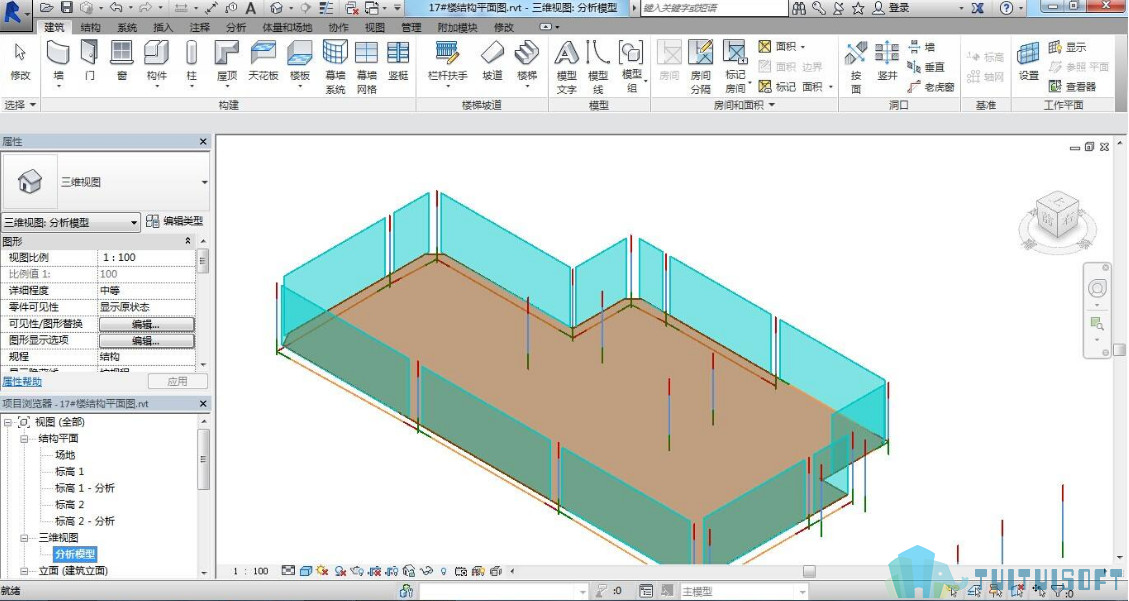Click the drawing area horizontal scrollbar thumb

click(x=809, y=571)
